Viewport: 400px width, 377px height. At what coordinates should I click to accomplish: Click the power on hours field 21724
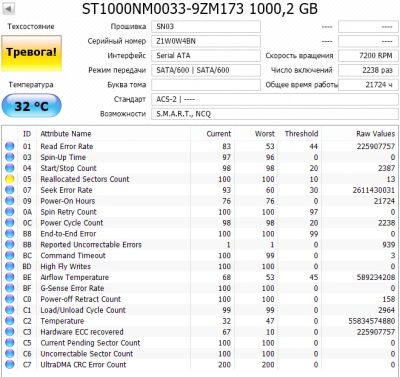point(368,85)
